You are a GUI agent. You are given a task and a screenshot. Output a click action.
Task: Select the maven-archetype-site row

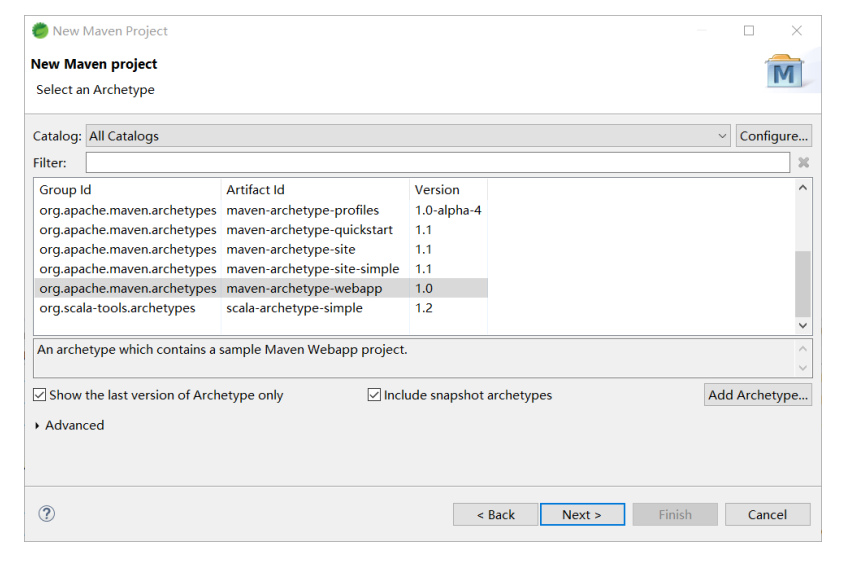coord(261,250)
